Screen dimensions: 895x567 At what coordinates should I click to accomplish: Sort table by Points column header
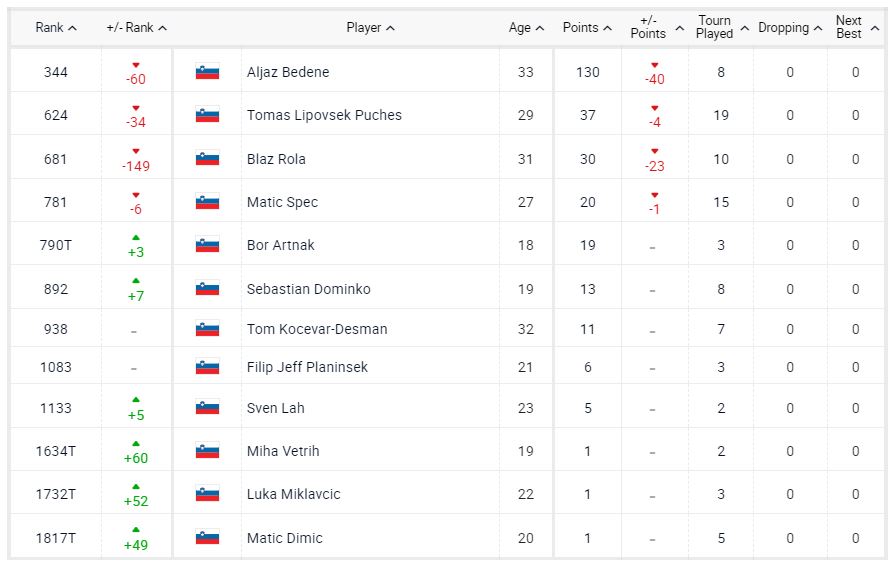click(587, 28)
